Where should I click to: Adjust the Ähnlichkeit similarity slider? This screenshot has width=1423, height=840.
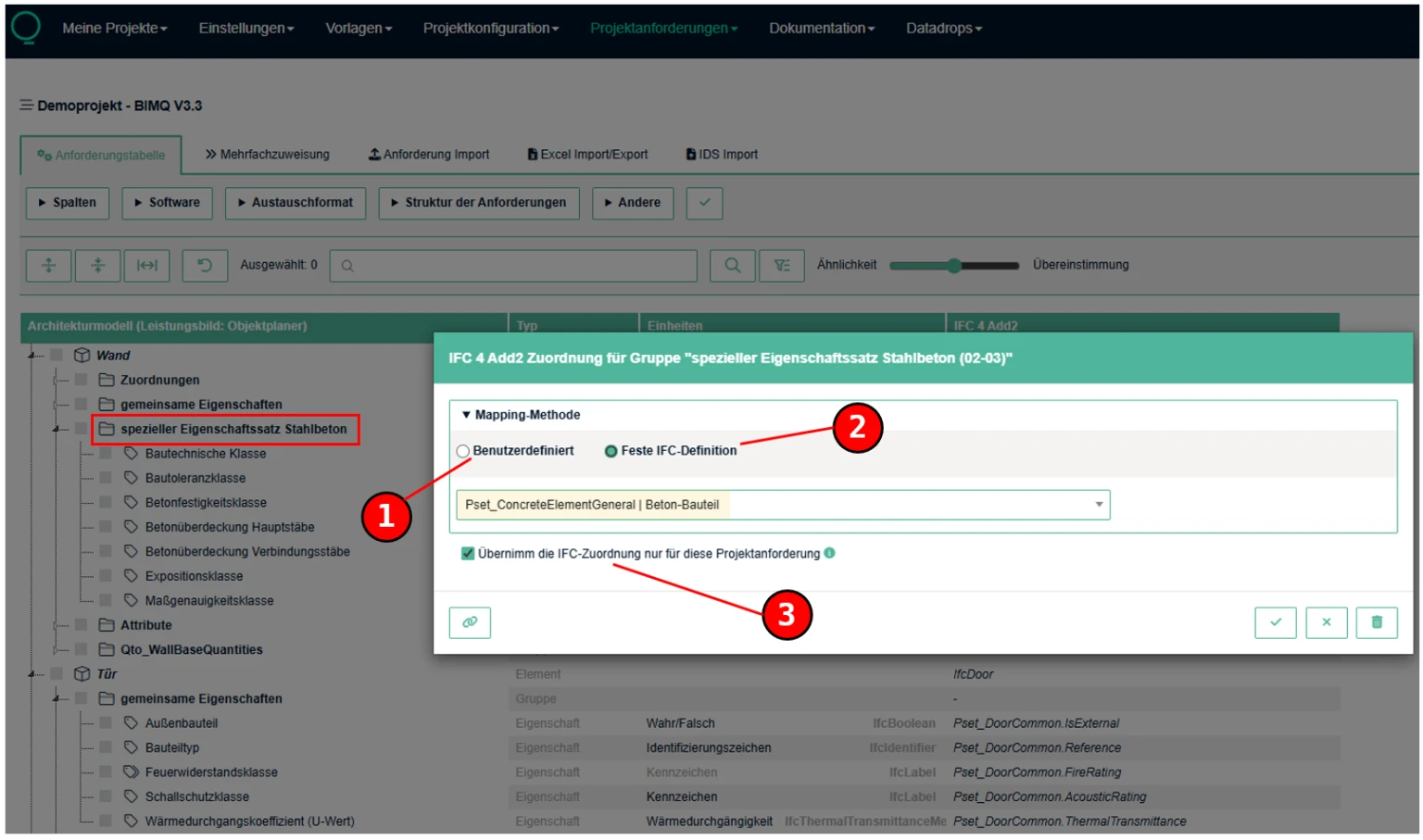click(x=954, y=266)
